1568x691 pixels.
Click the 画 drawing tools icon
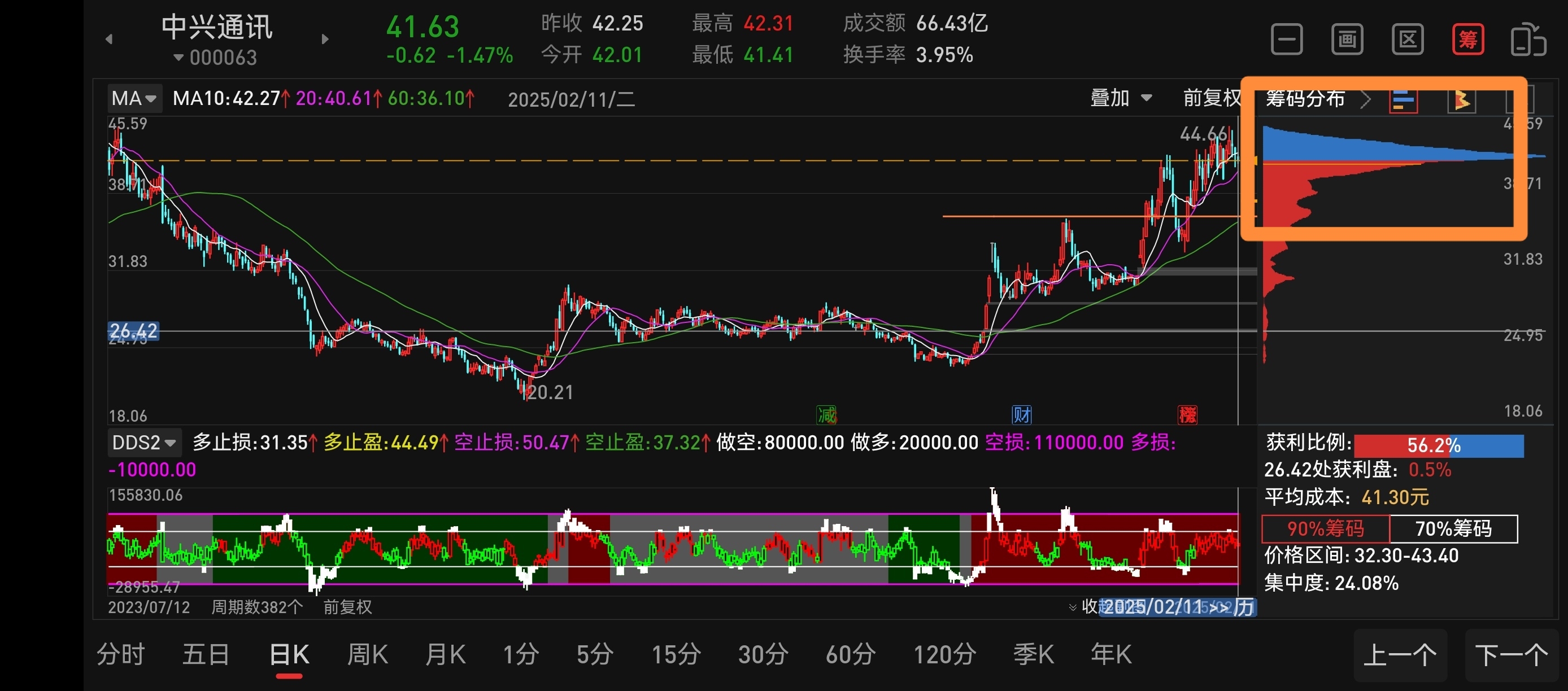click(1347, 40)
